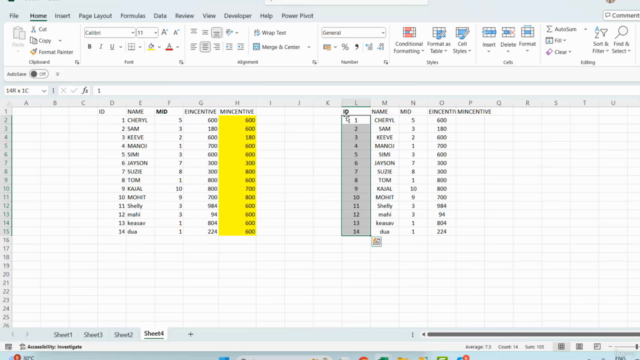This screenshot has width=640, height=360.
Task: Decrease font size with smaller A icon
Action: click(176, 33)
